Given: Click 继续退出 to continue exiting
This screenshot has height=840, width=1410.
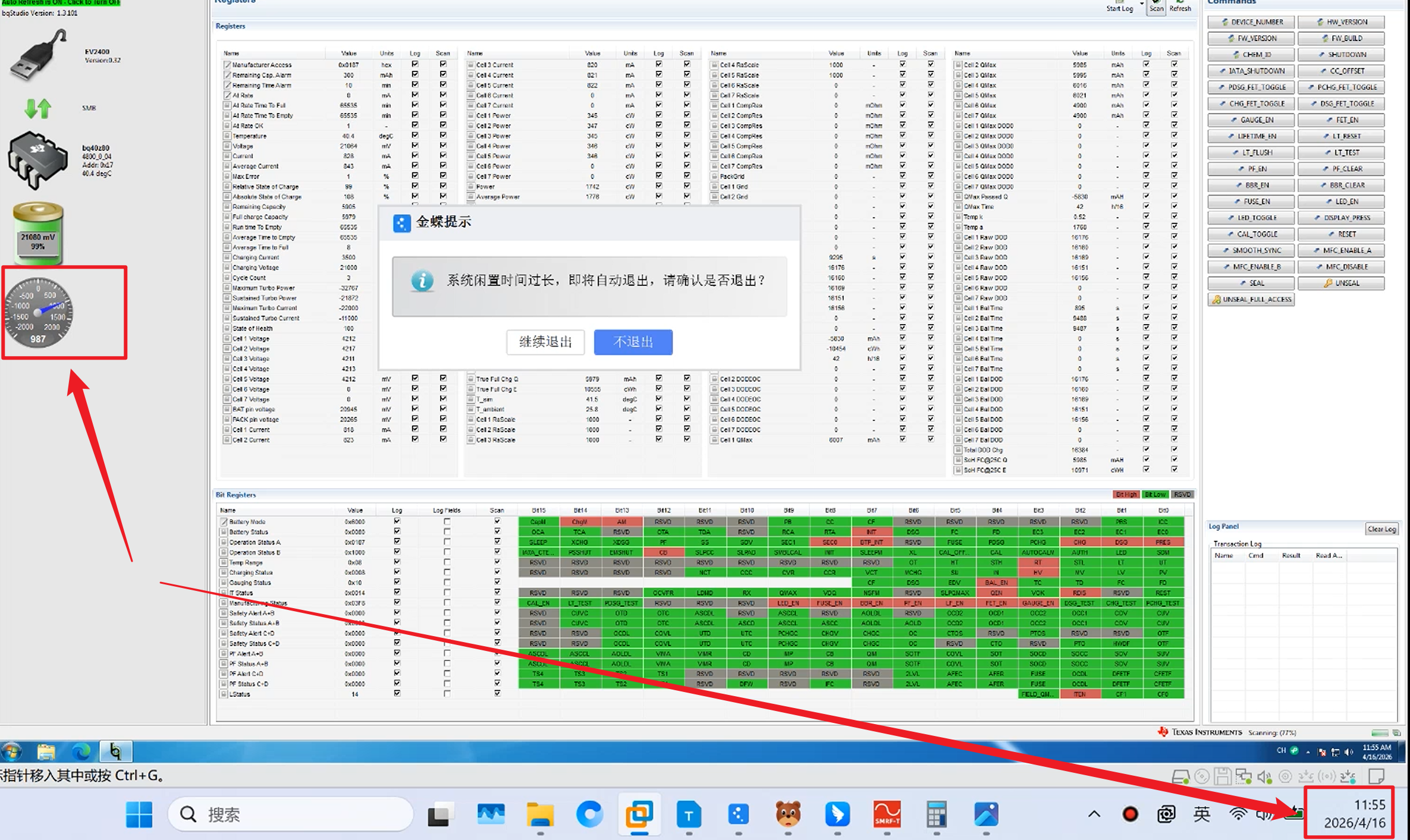Looking at the screenshot, I should 545,342.
